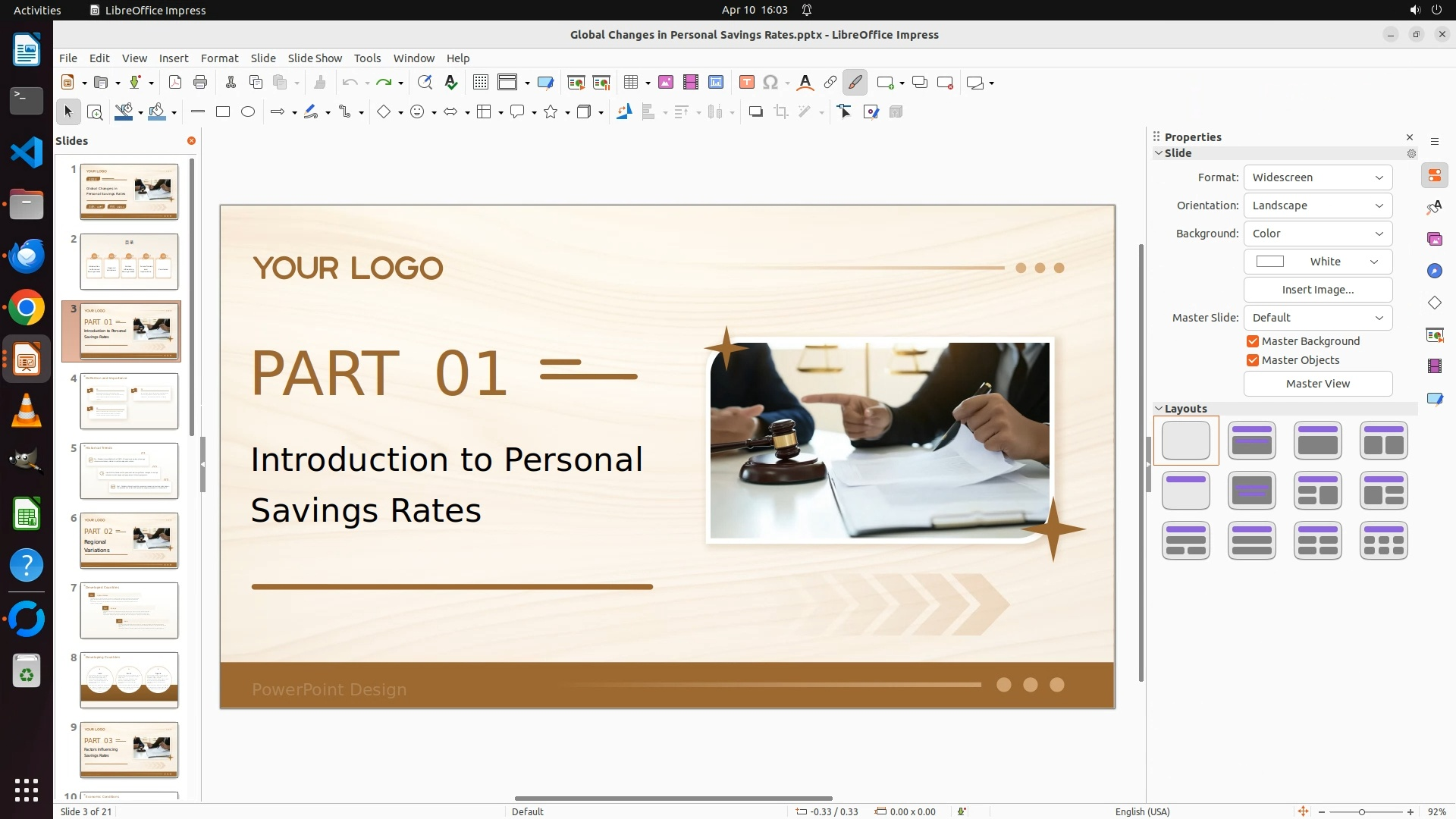Click the Display Grid toolbar icon
This screenshot has height=819, width=1456.
[480, 83]
